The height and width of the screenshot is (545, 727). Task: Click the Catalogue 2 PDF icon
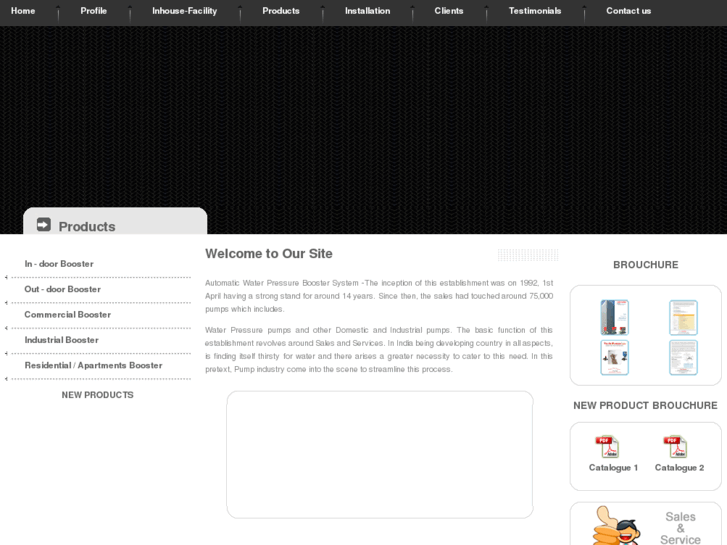[x=675, y=447]
